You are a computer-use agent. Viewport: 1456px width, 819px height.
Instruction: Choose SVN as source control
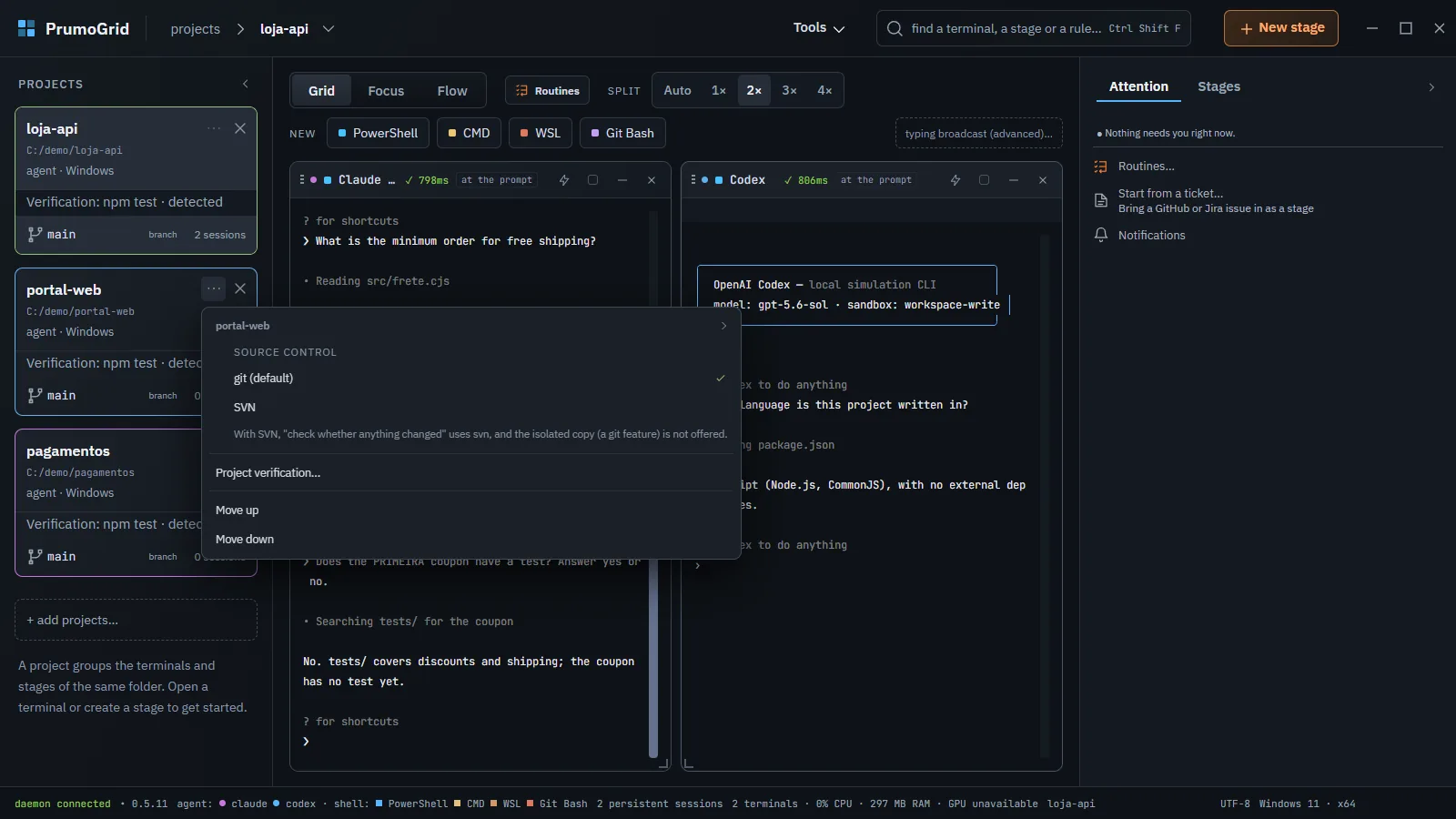coord(471,407)
